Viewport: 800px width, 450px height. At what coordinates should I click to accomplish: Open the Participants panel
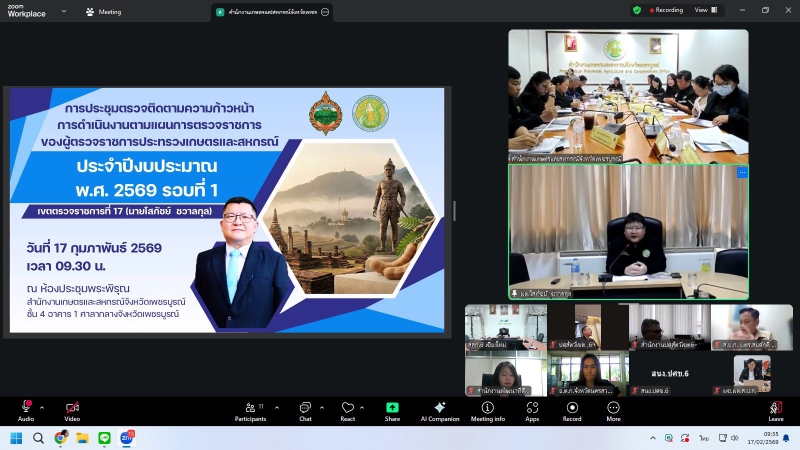pos(249,408)
